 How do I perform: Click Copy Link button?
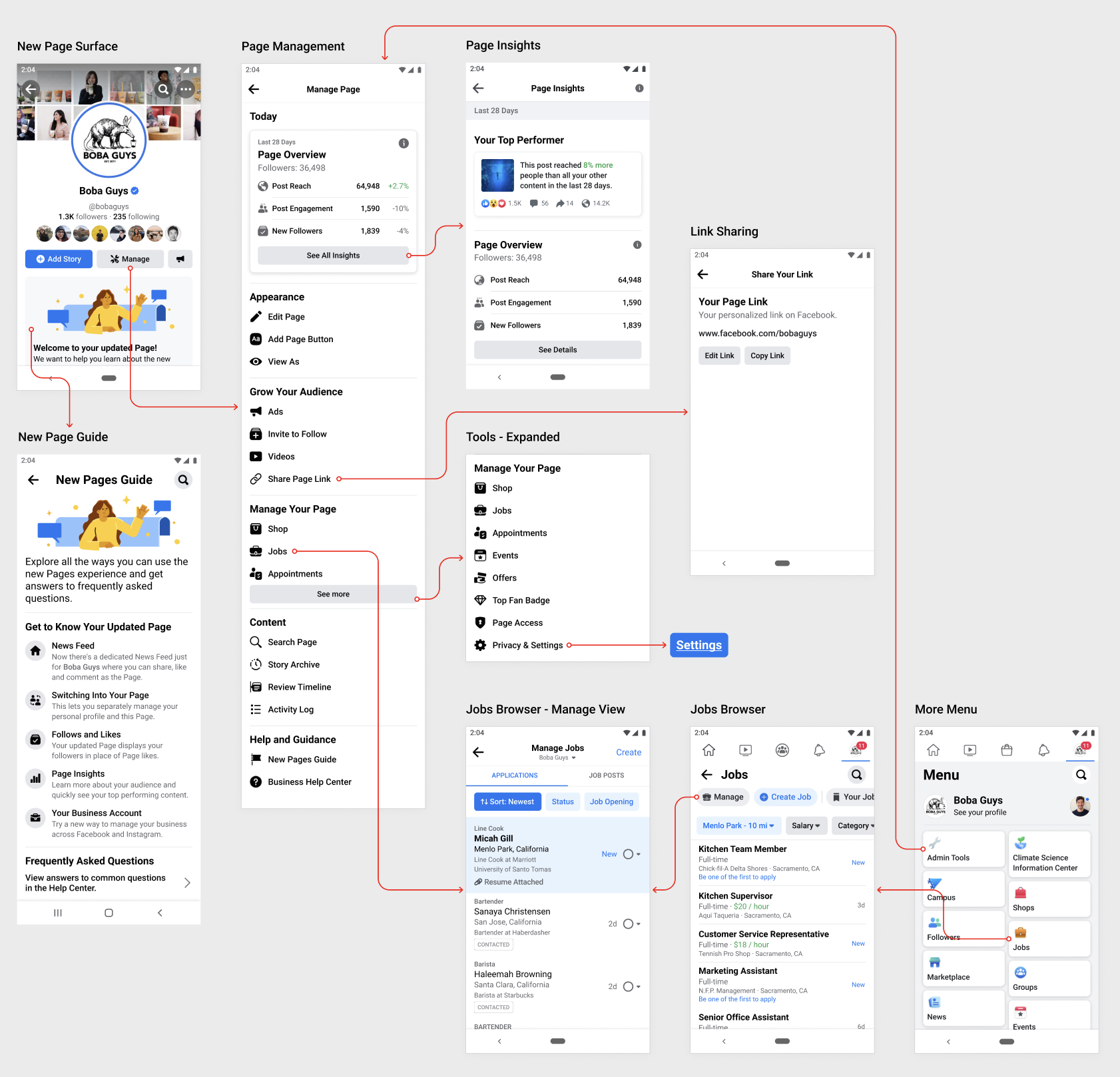pos(767,356)
